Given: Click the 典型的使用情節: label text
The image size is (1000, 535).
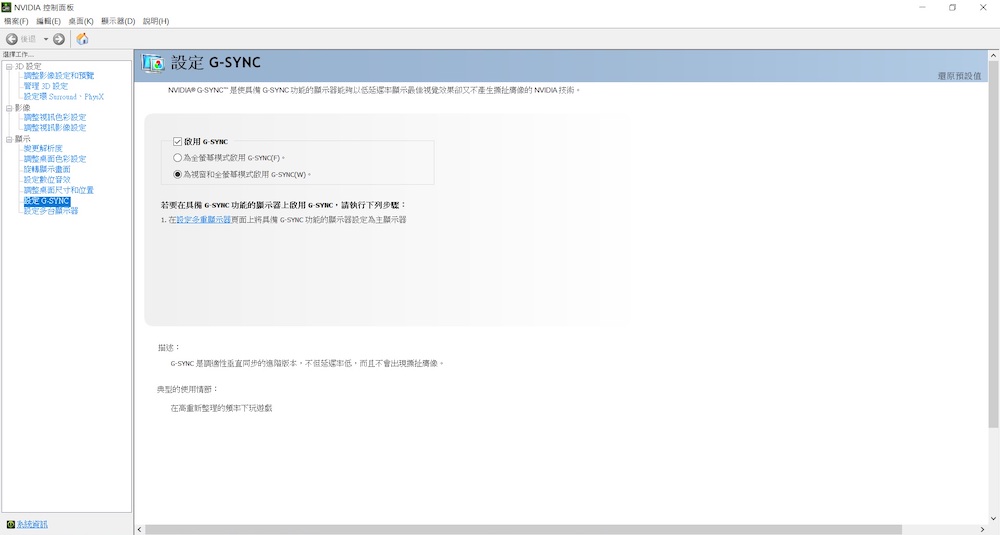Looking at the screenshot, I should (188, 389).
